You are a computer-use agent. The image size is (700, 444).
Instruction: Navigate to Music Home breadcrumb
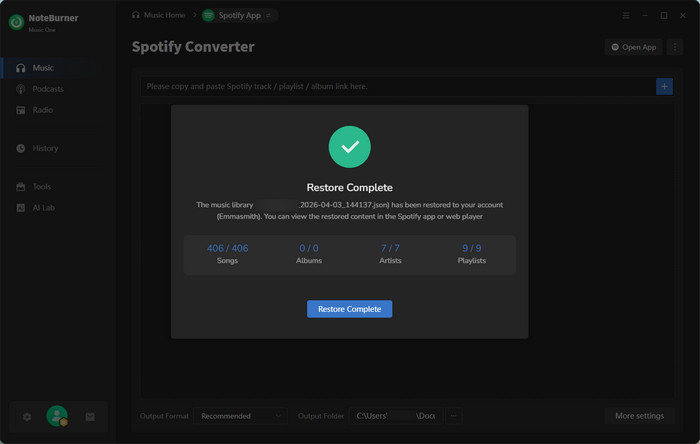[x=158, y=16]
